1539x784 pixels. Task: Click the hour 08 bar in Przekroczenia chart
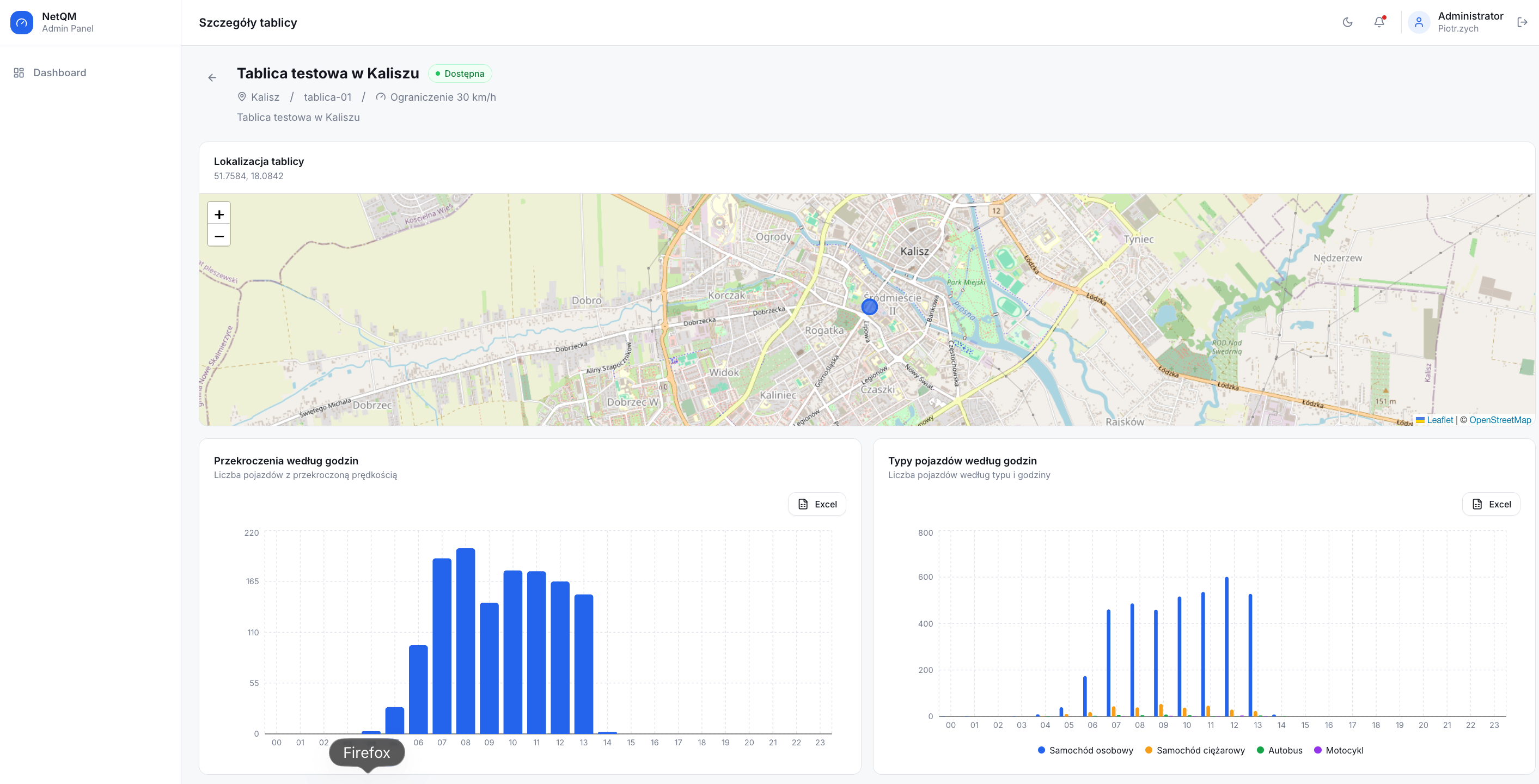tap(466, 641)
